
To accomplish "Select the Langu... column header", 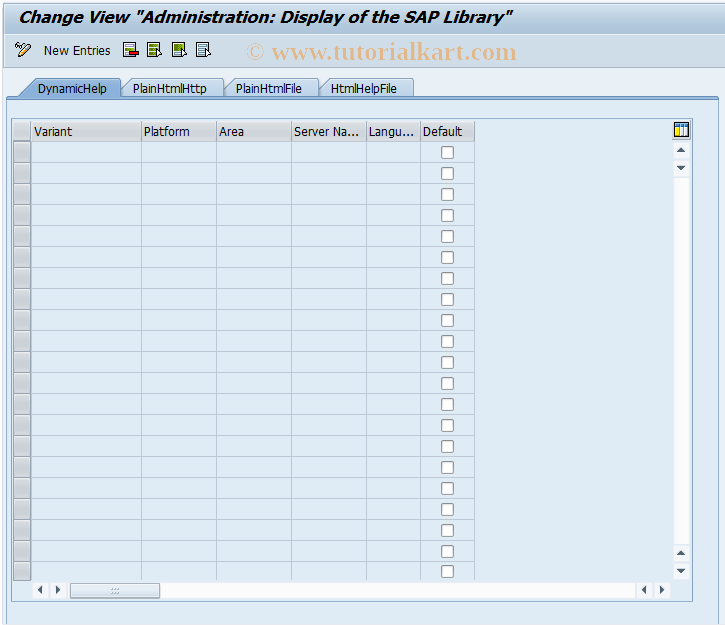I will [x=393, y=131].
